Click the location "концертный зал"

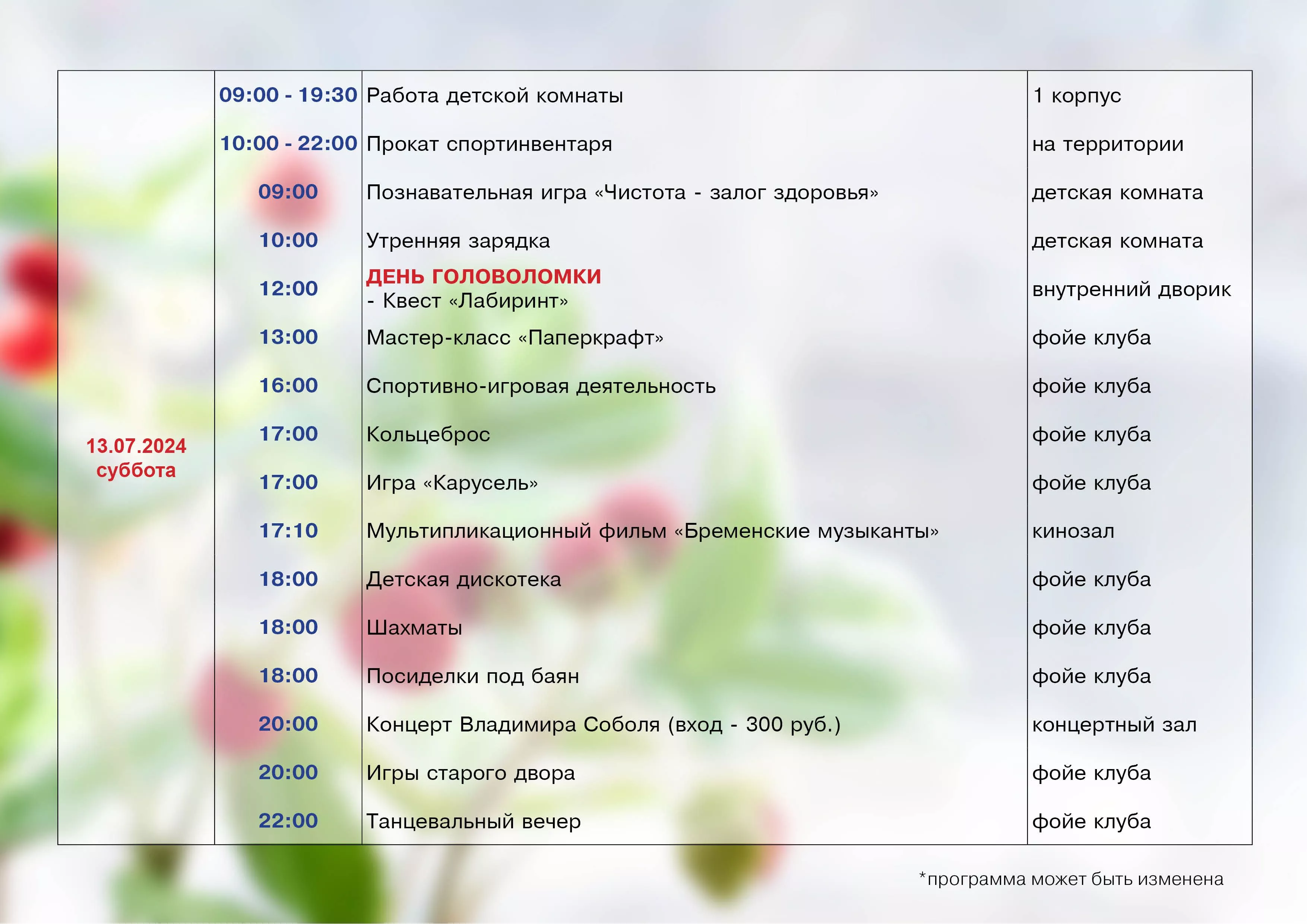point(1114,724)
